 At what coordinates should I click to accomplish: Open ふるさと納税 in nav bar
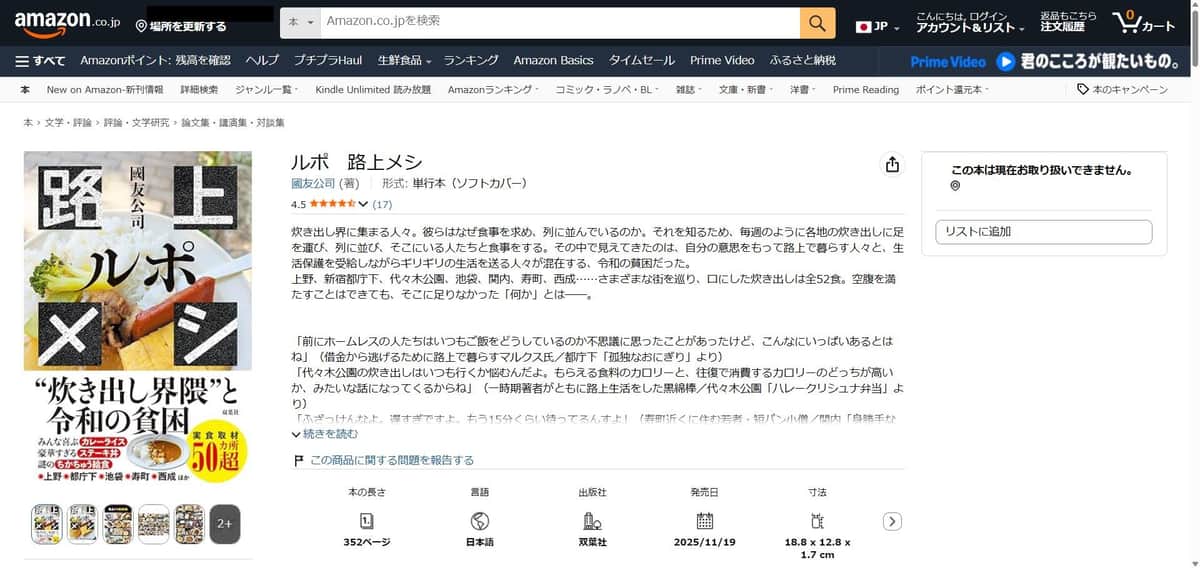pyautogui.click(x=803, y=60)
